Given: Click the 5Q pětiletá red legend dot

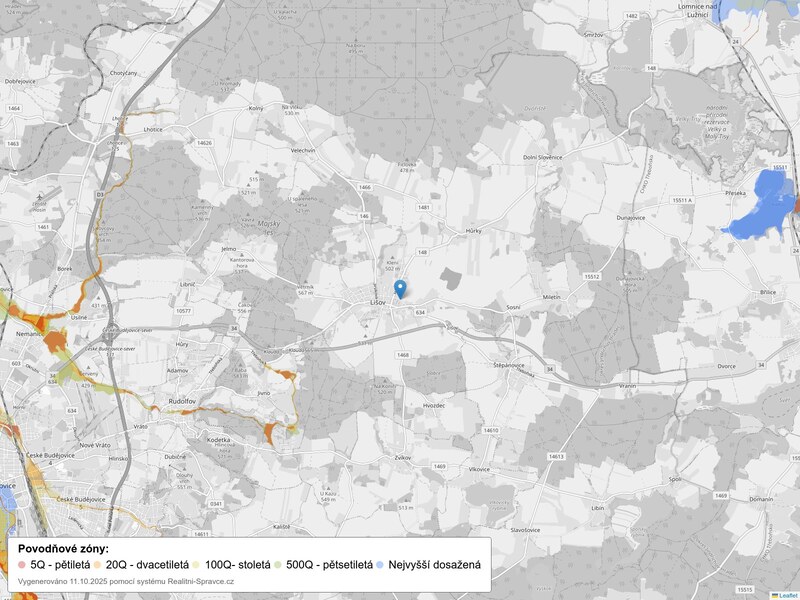Looking at the screenshot, I should pyautogui.click(x=22, y=565).
